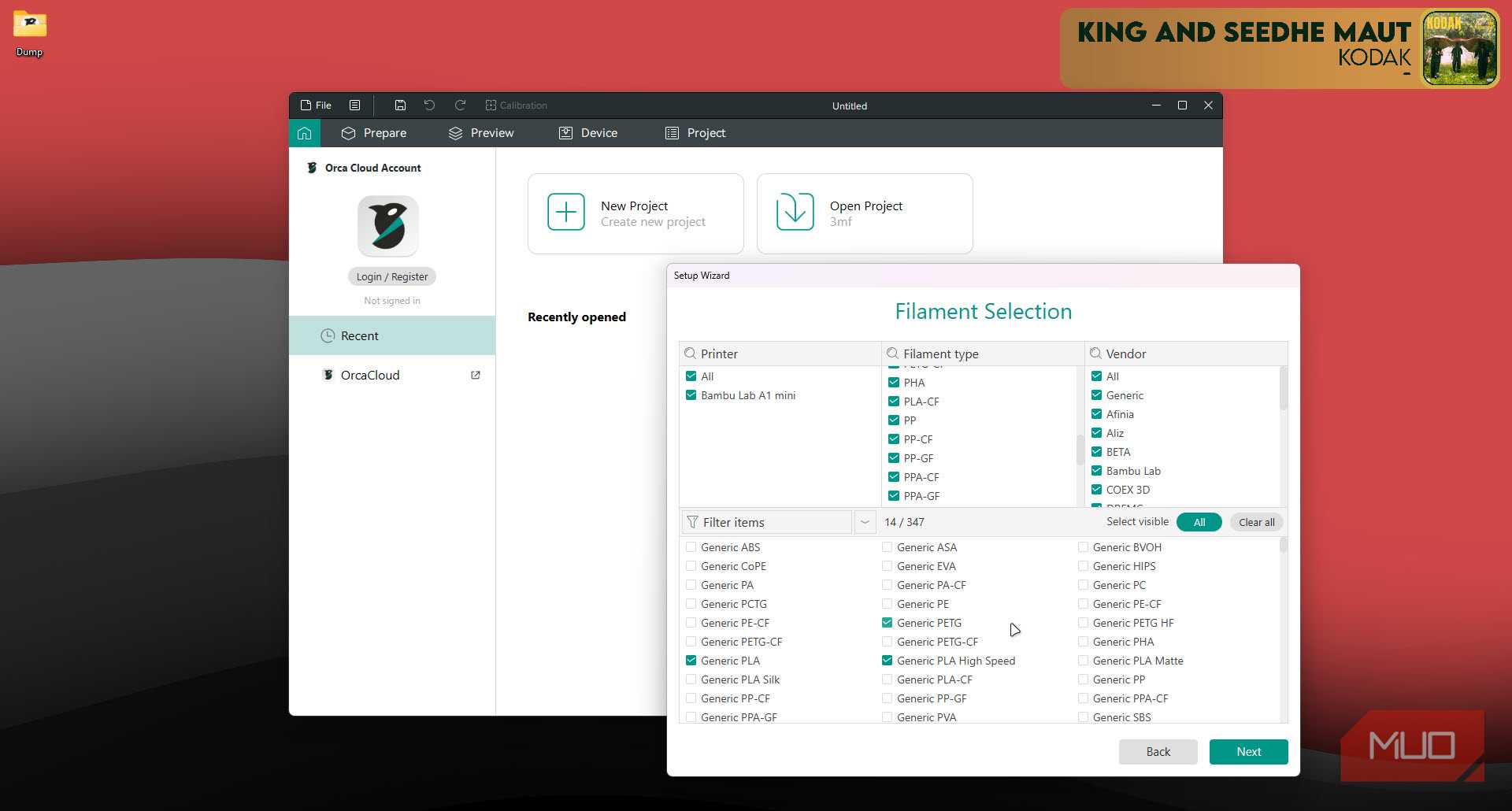The height and width of the screenshot is (811, 1512).
Task: Uncheck the Bambu Lab A1 mini printer
Action: (691, 395)
